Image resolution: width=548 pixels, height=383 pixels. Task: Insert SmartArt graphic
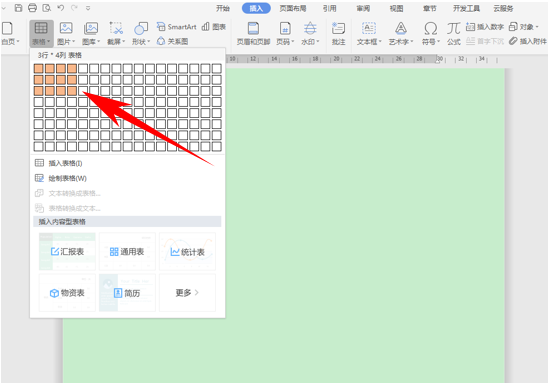pyautogui.click(x=176, y=27)
